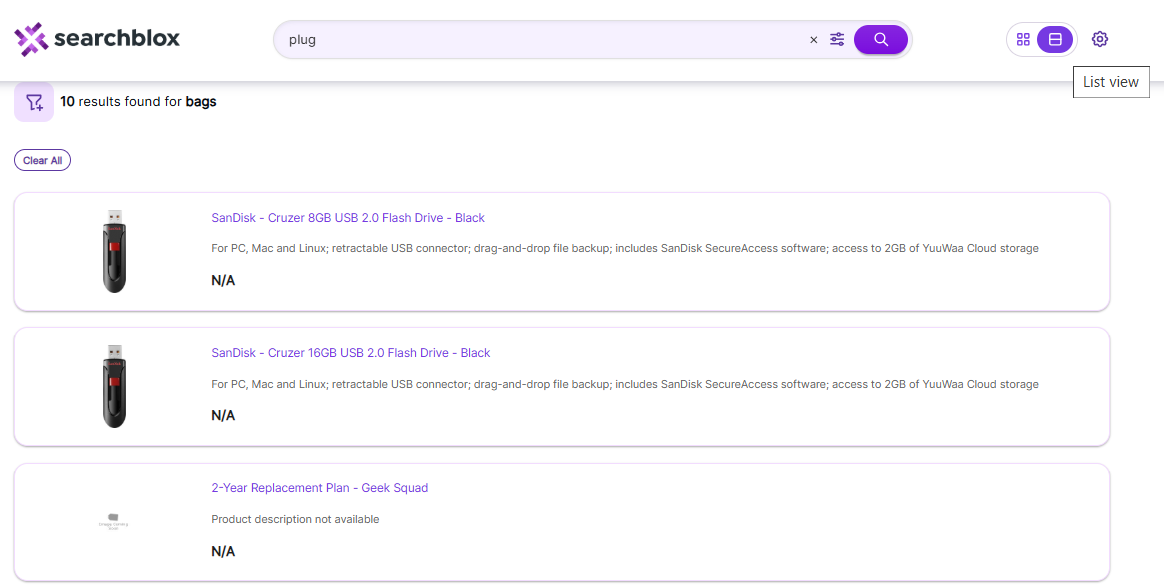Click the SearchBlox logo

tap(97, 39)
